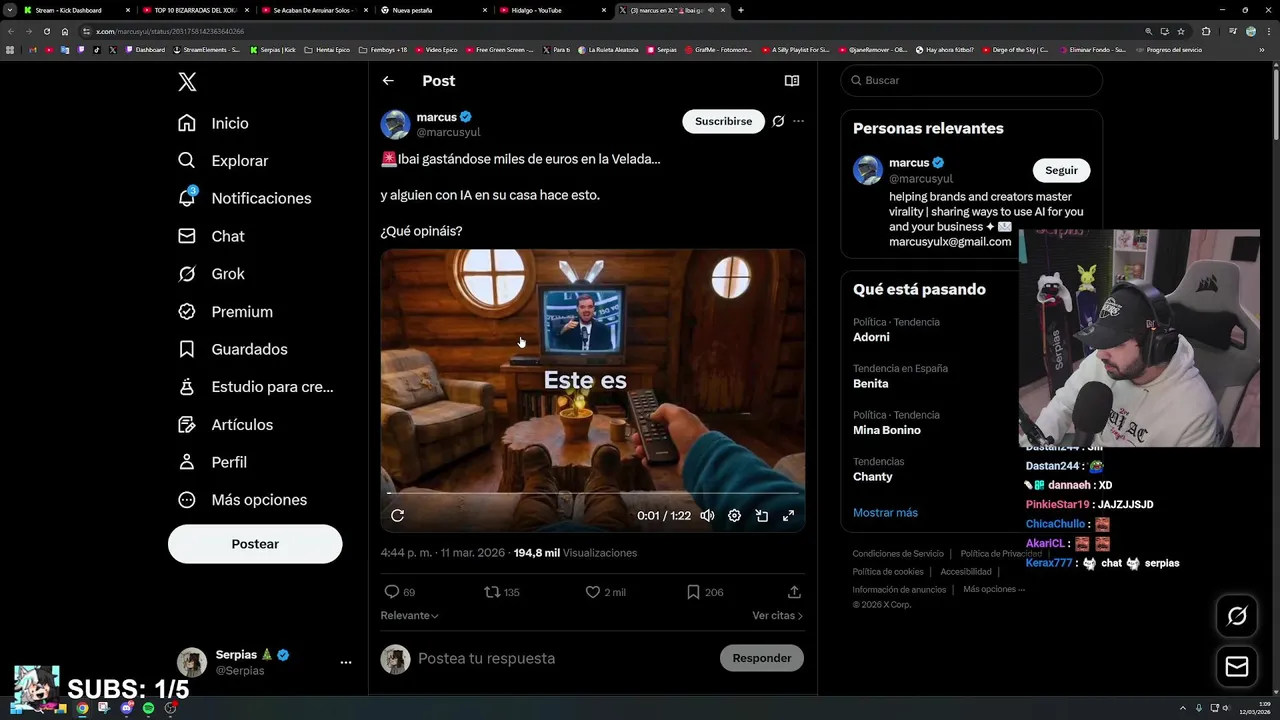Viewport: 1280px width, 720px height.
Task: Switch to Nueva pestaña tab
Action: (433, 10)
